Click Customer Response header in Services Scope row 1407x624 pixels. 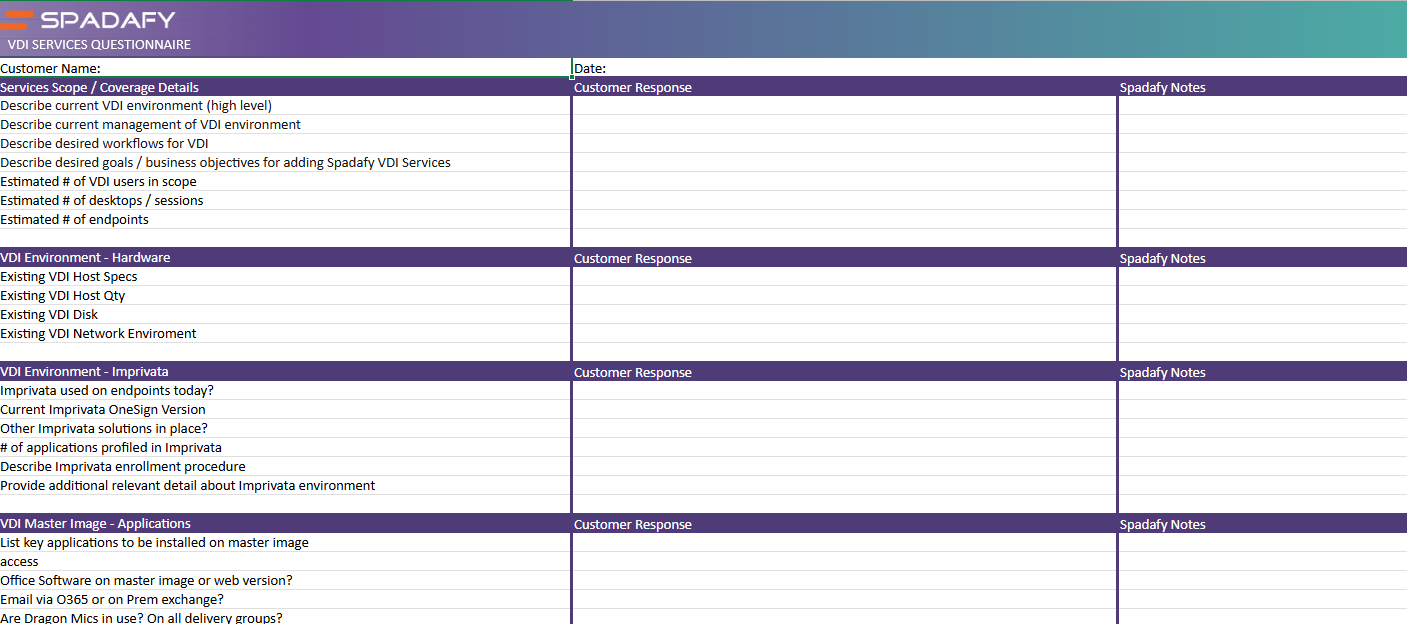point(844,87)
